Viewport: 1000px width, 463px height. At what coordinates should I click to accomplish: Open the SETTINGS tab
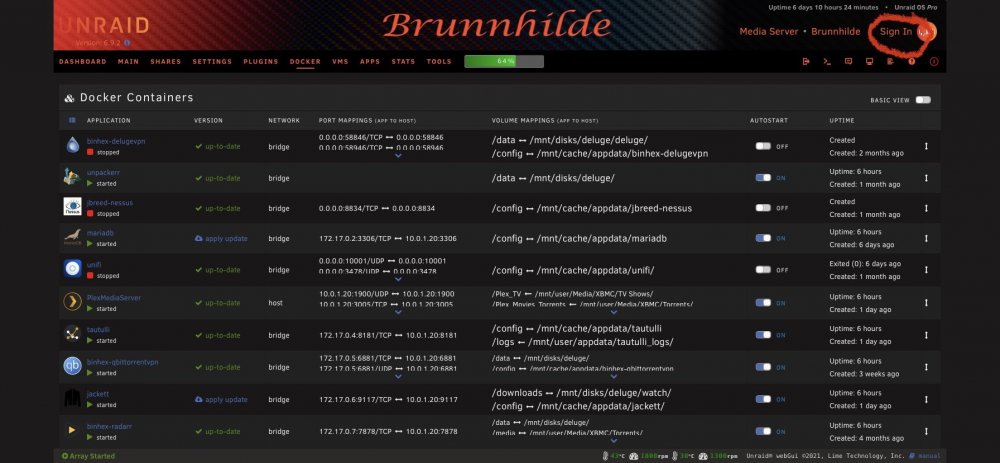coord(212,62)
